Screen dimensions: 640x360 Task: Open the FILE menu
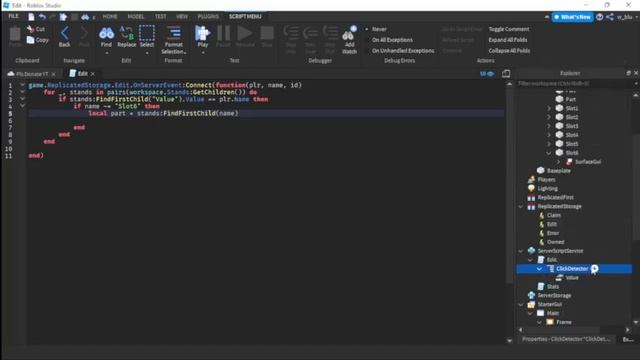click(13, 16)
